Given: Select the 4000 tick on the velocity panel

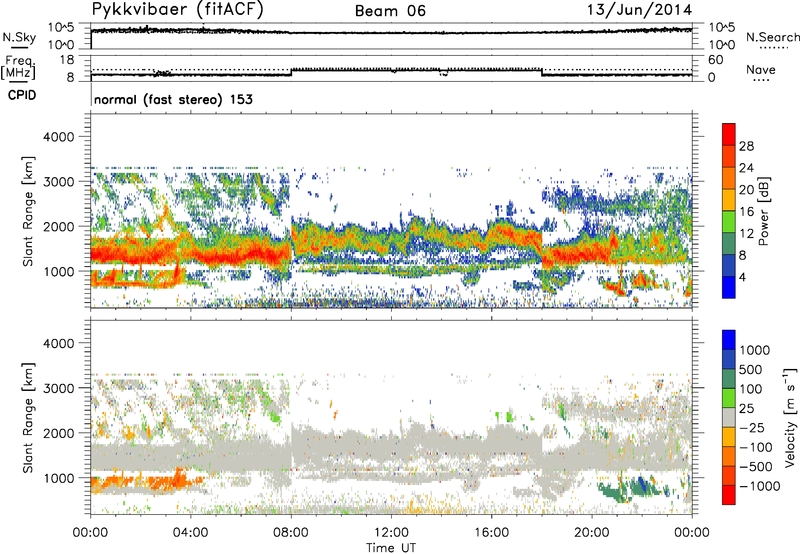Looking at the screenshot, I should [x=58, y=343].
